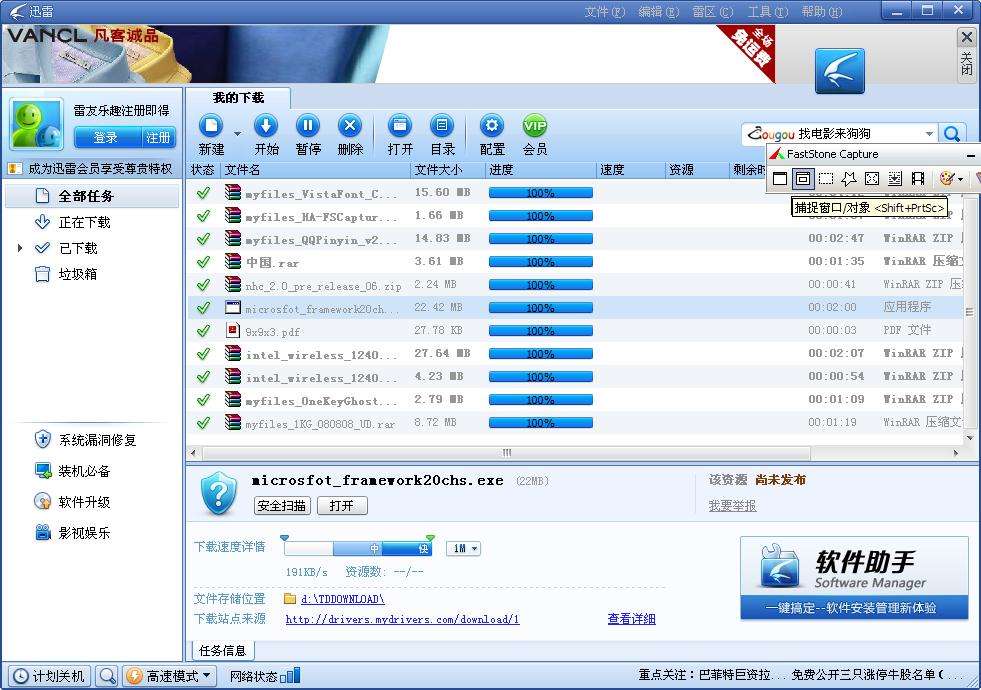The image size is (981, 690).
Task: Open 系统漏洞修复 shield item
Action: click(85, 440)
